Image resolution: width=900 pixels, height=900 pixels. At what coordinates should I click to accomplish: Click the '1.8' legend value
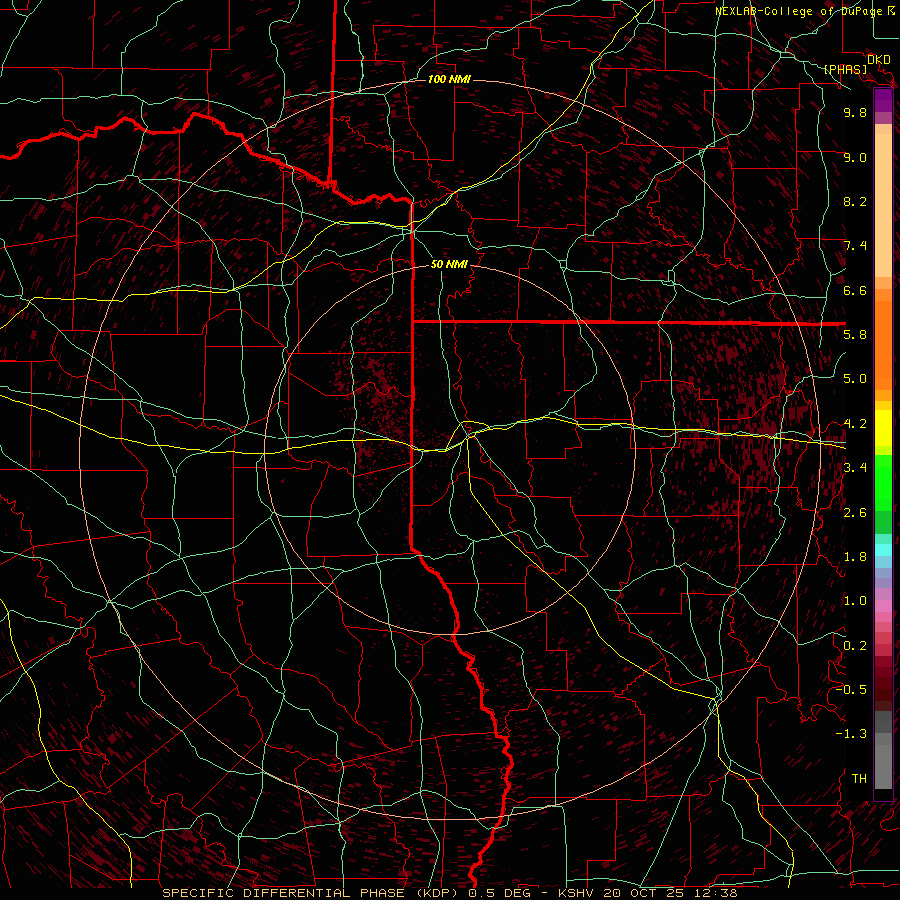(x=855, y=557)
